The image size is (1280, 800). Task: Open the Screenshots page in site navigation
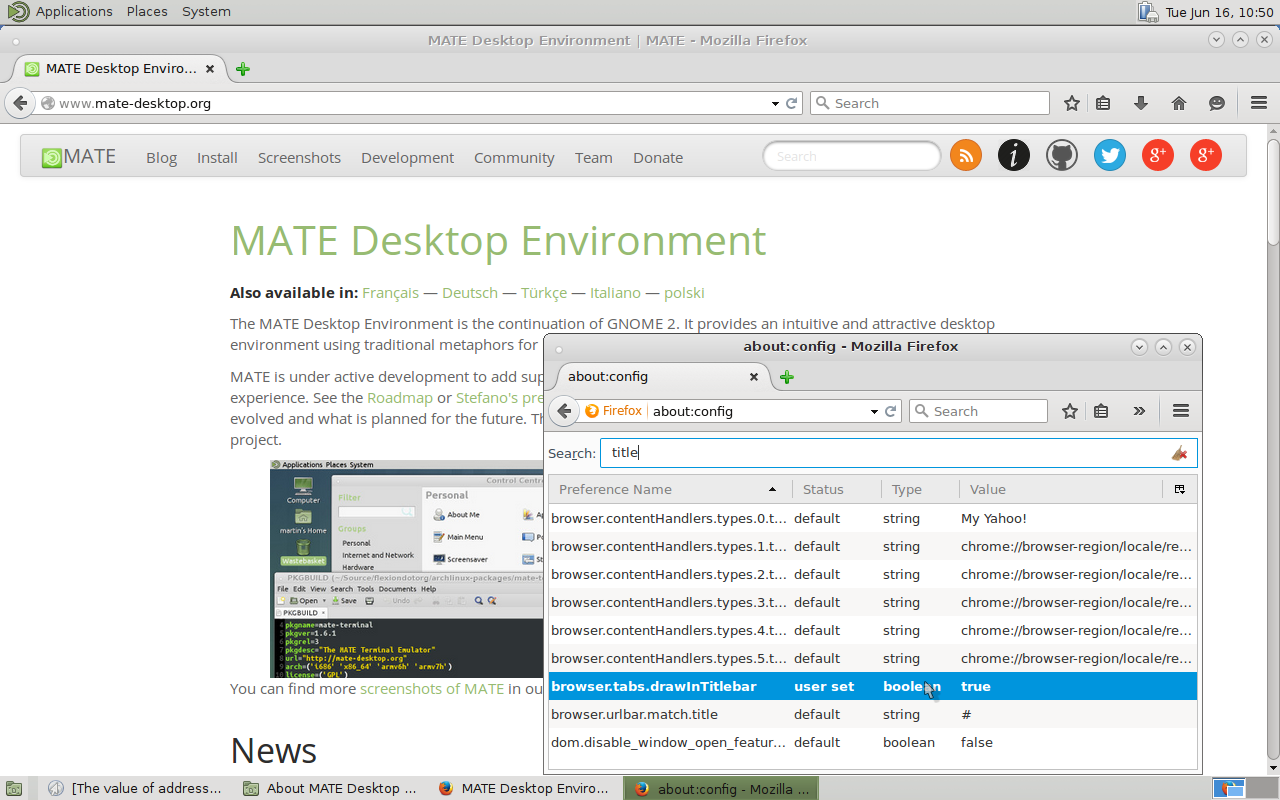(299, 158)
